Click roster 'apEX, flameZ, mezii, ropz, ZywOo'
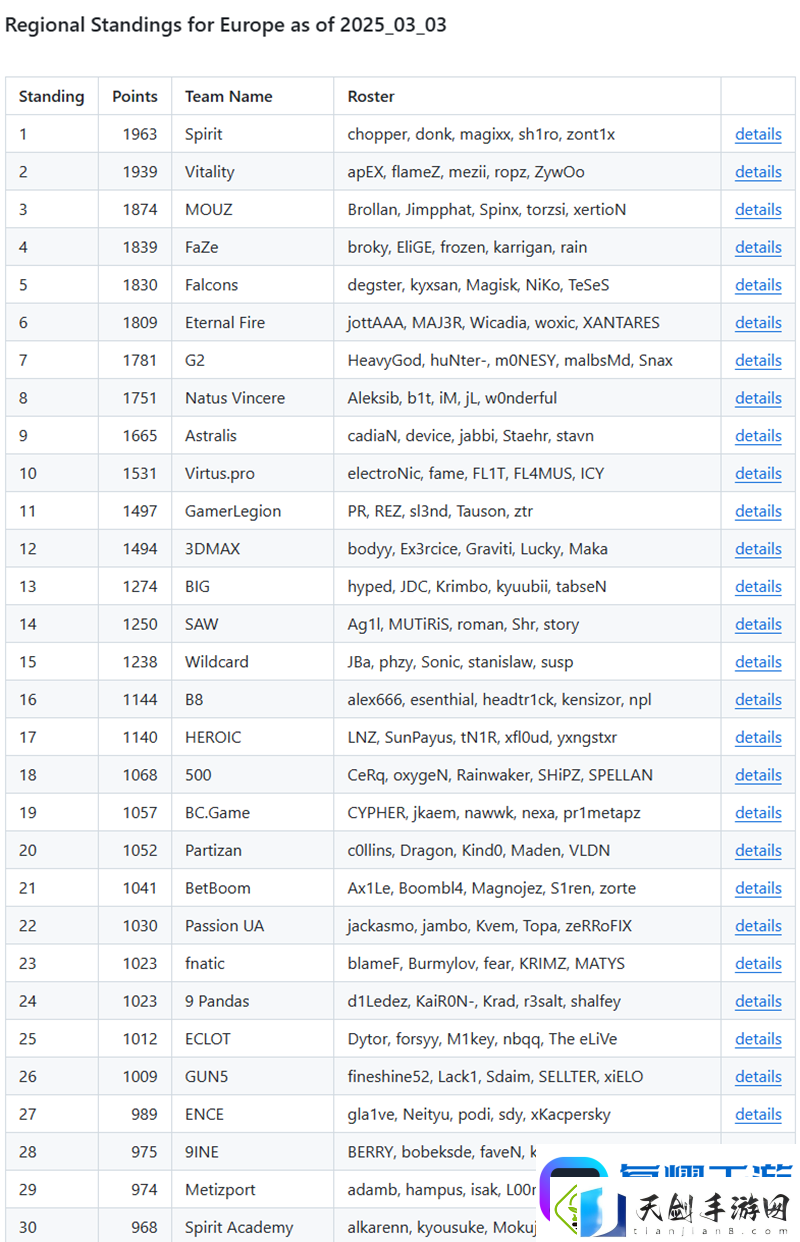The width and height of the screenshot is (800, 1242). (466, 172)
